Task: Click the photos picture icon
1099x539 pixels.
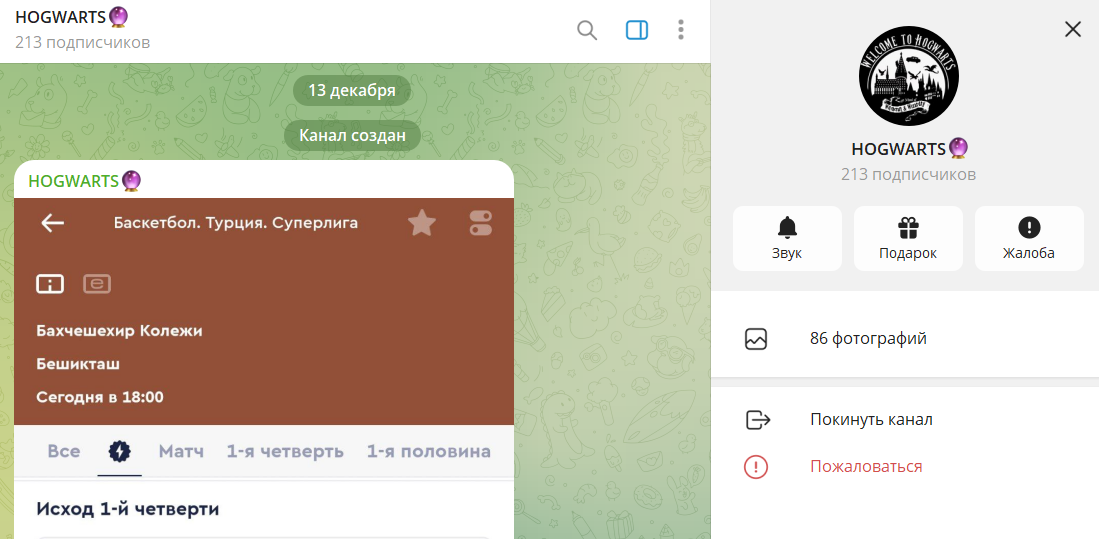Action: pos(756,339)
